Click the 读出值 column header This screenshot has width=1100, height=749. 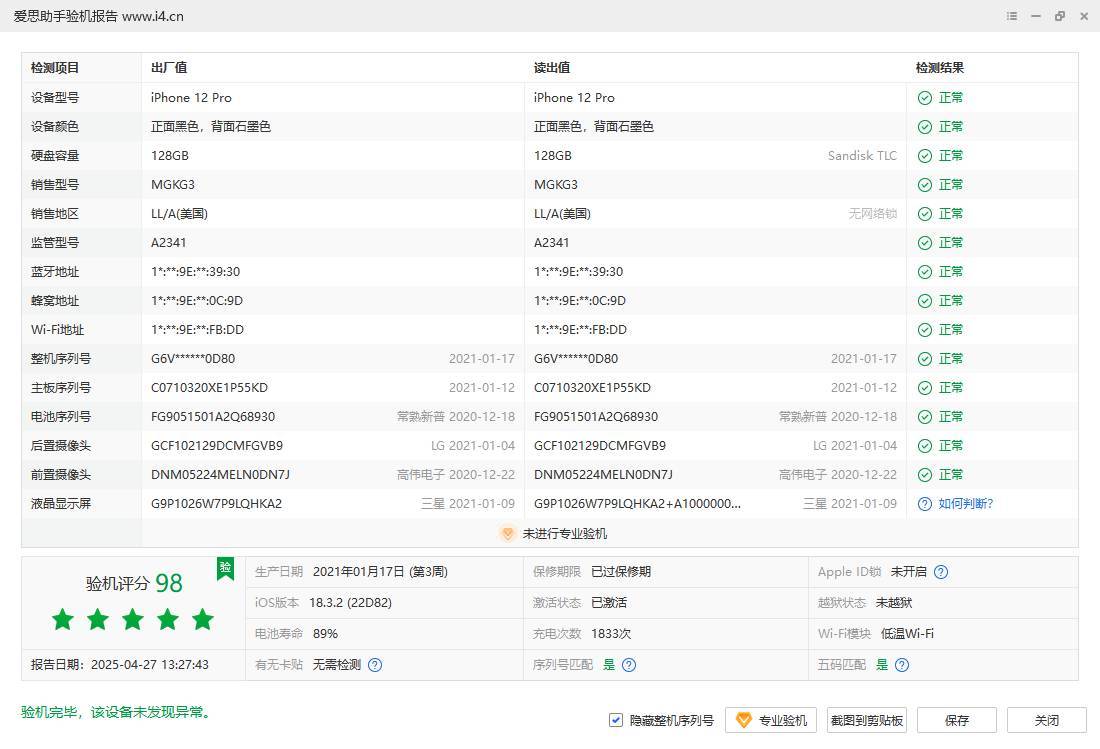(x=552, y=68)
